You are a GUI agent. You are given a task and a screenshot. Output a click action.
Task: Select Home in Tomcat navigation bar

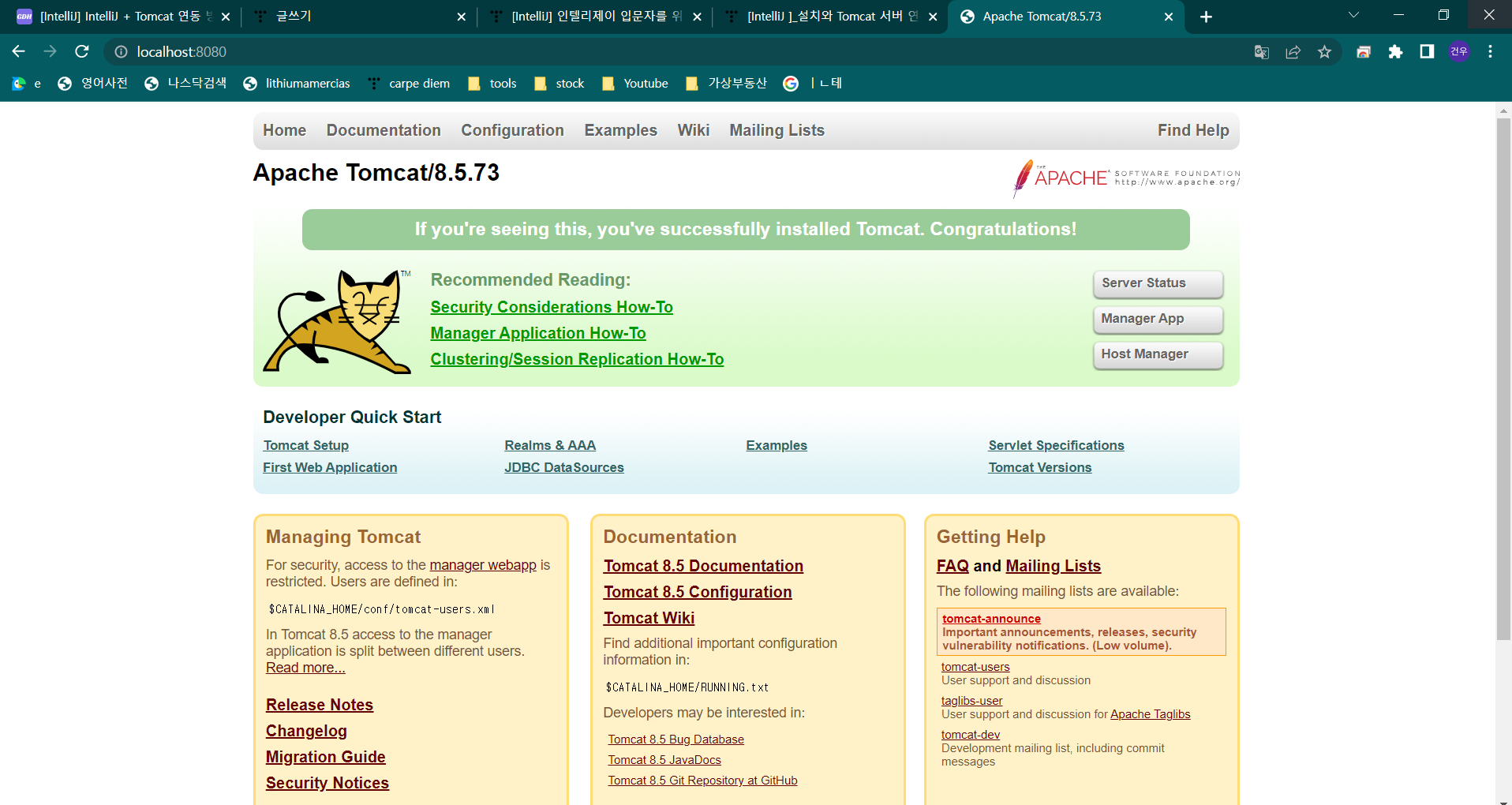[285, 130]
